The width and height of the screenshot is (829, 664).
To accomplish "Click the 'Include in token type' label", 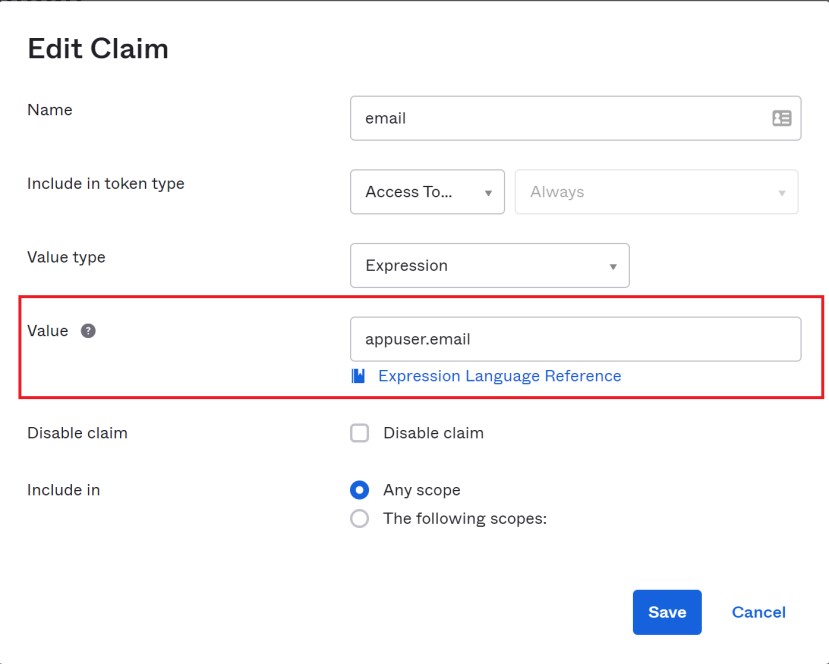I will point(105,183).
